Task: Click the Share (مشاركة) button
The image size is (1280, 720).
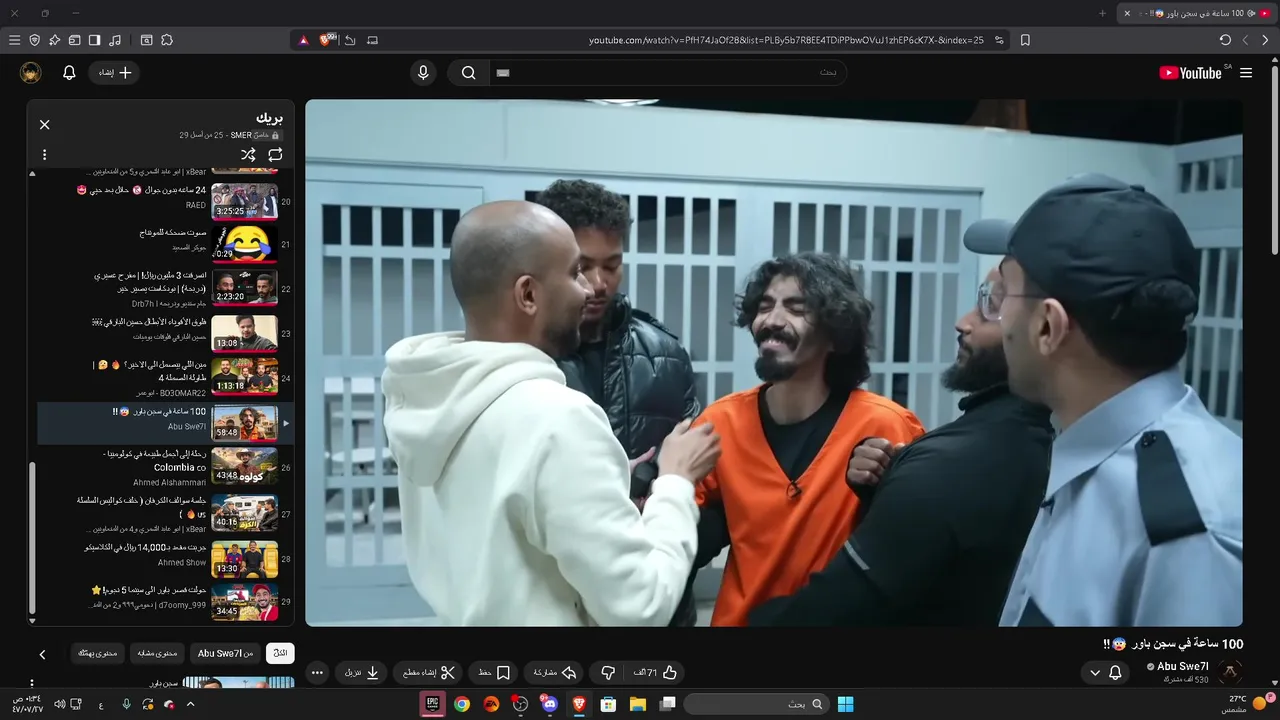Action: (555, 673)
